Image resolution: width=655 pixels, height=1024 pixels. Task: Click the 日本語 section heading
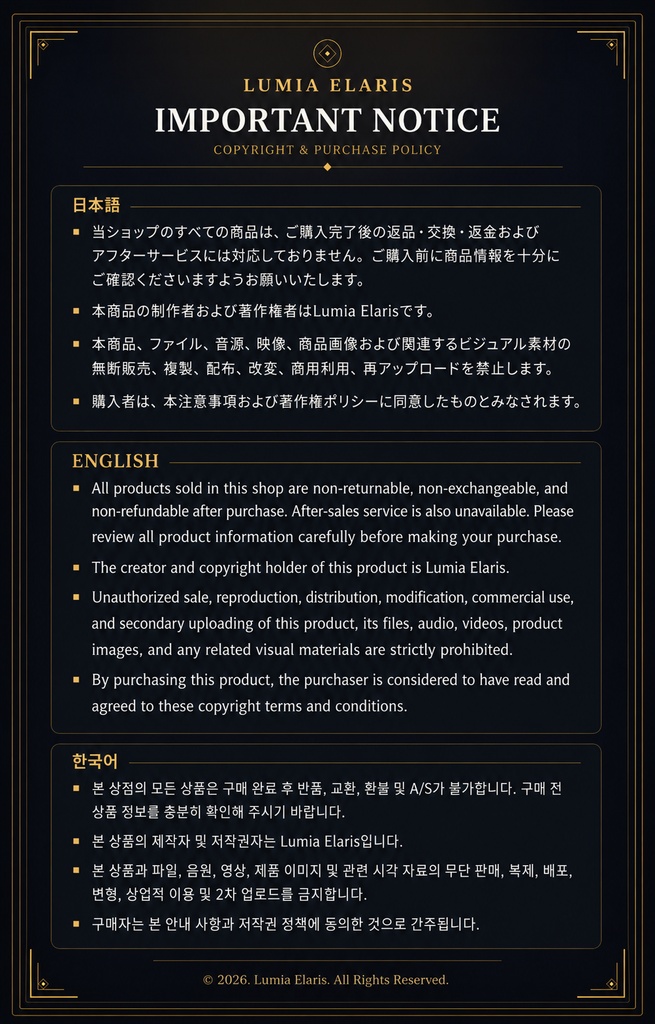(96, 205)
